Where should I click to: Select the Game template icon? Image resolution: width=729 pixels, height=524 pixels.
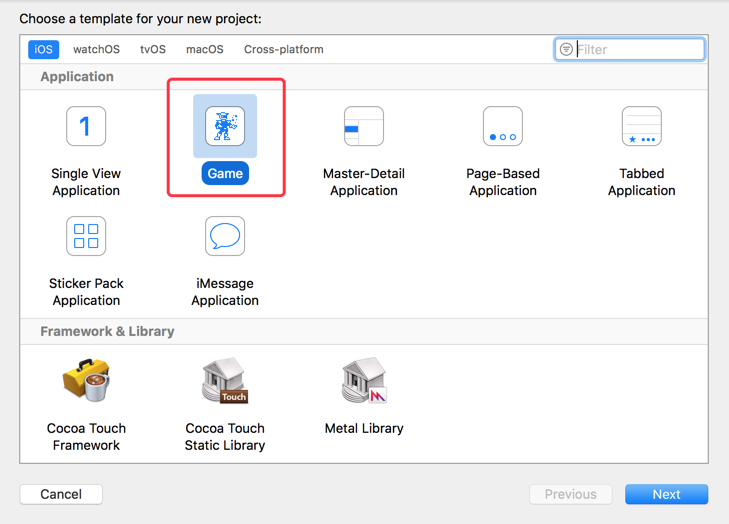click(225, 126)
